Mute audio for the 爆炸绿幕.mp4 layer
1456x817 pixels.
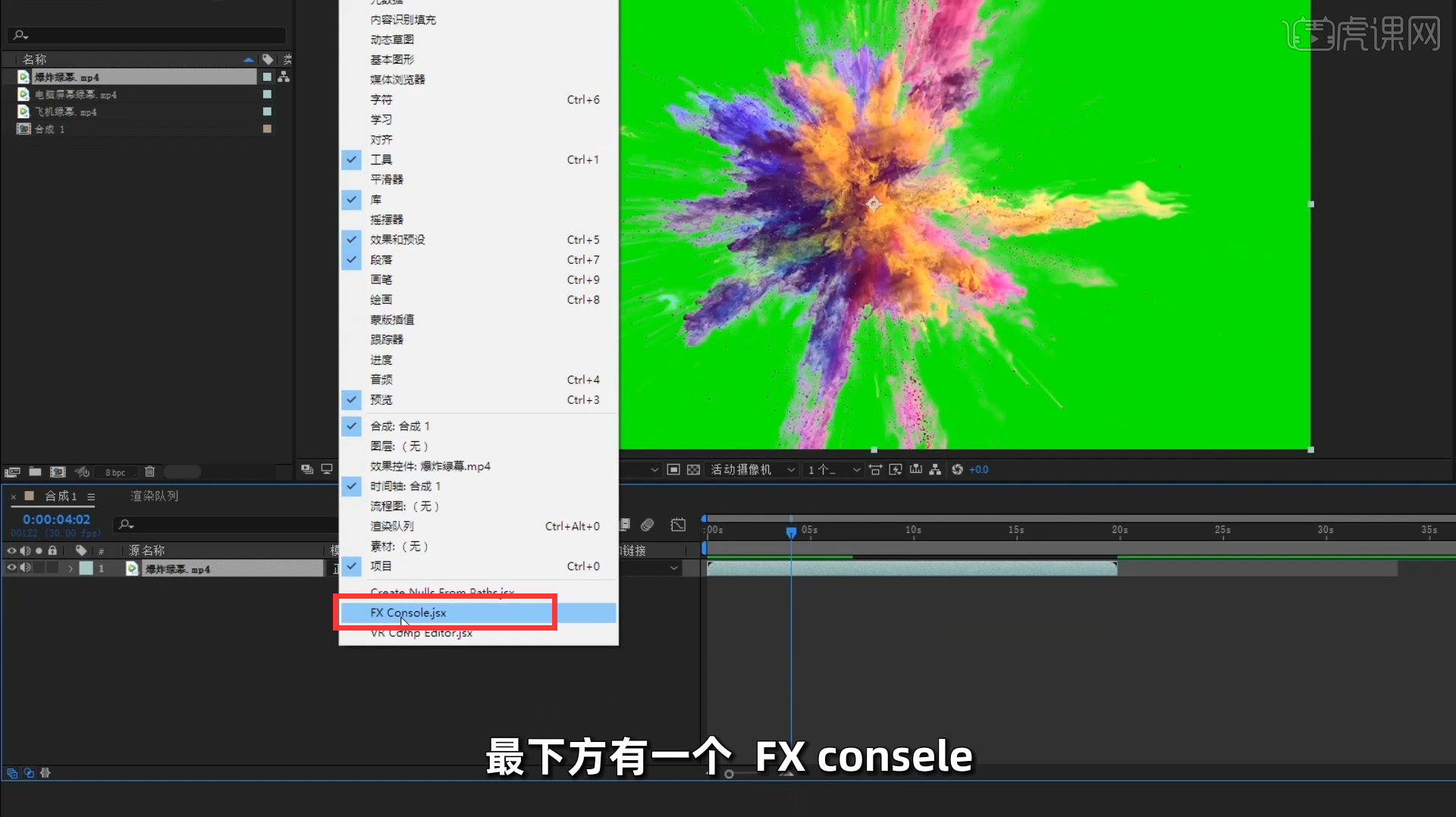click(25, 567)
